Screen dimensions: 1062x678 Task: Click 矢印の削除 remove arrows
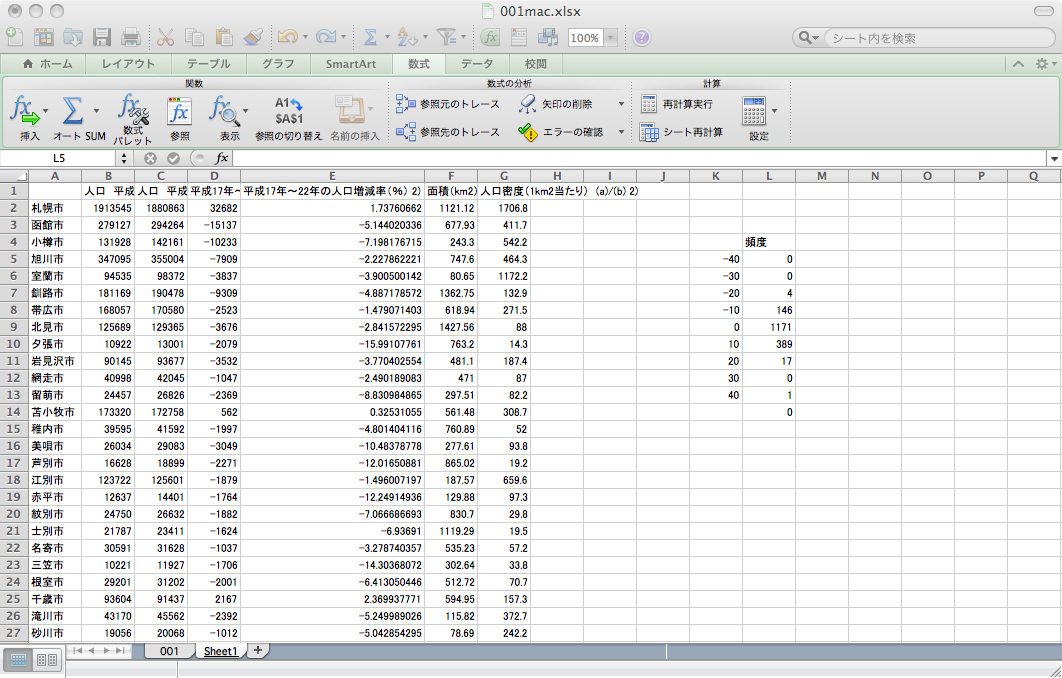pos(556,104)
